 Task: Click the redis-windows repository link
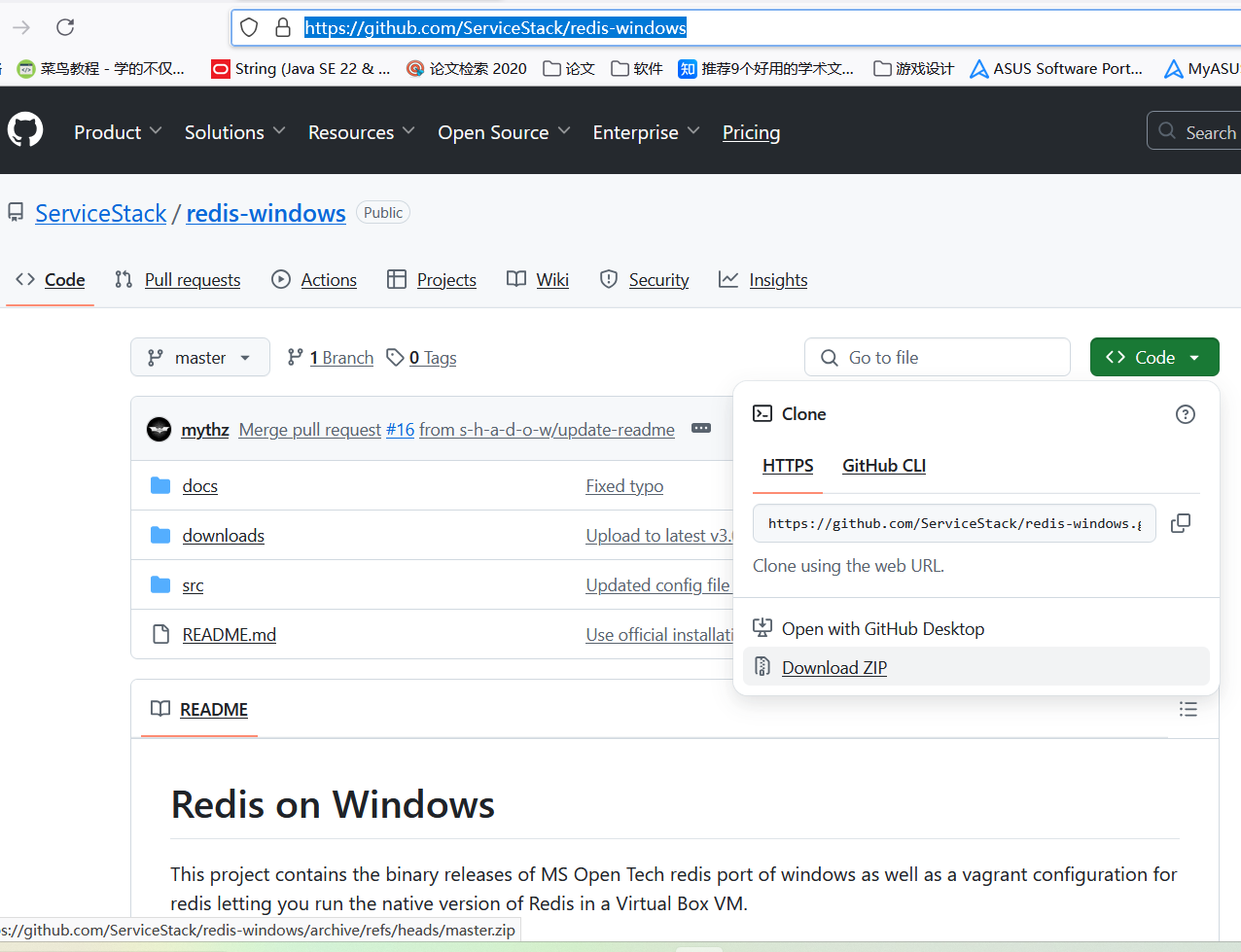pos(266,213)
